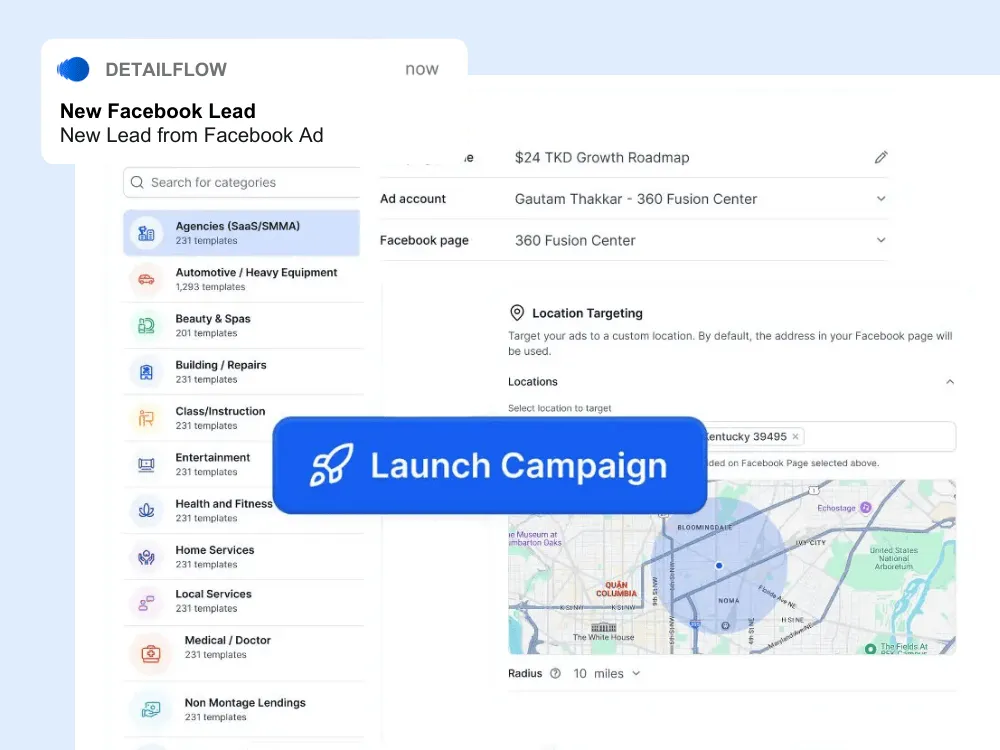Click the DetailFlow logo in notification
The image size is (1000, 750).
[x=73, y=69]
